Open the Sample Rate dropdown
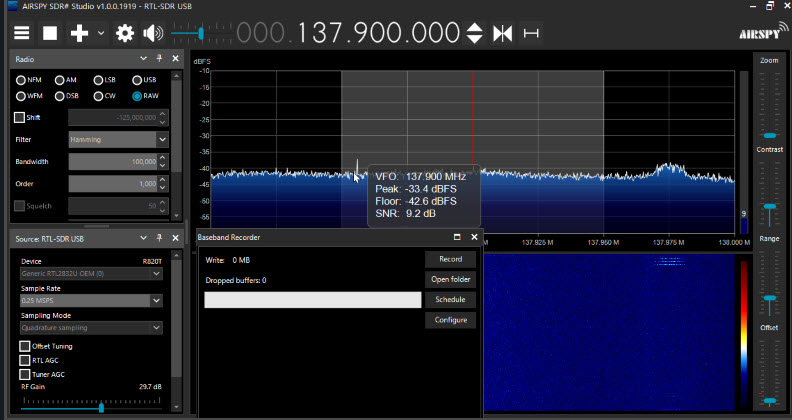Screen dimensions: 792x420 157,300
